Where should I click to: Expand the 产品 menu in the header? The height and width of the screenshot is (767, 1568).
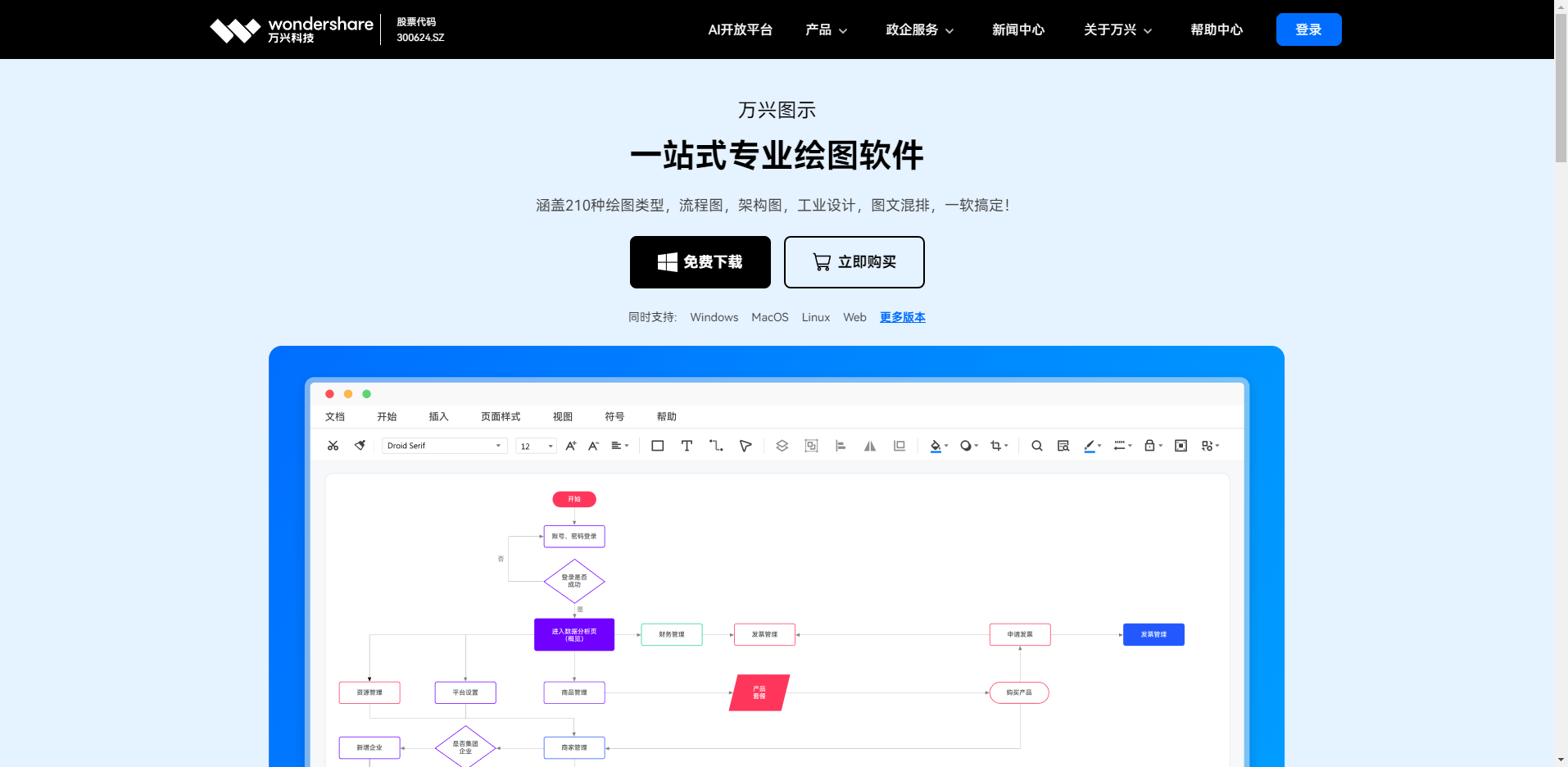[x=826, y=29]
